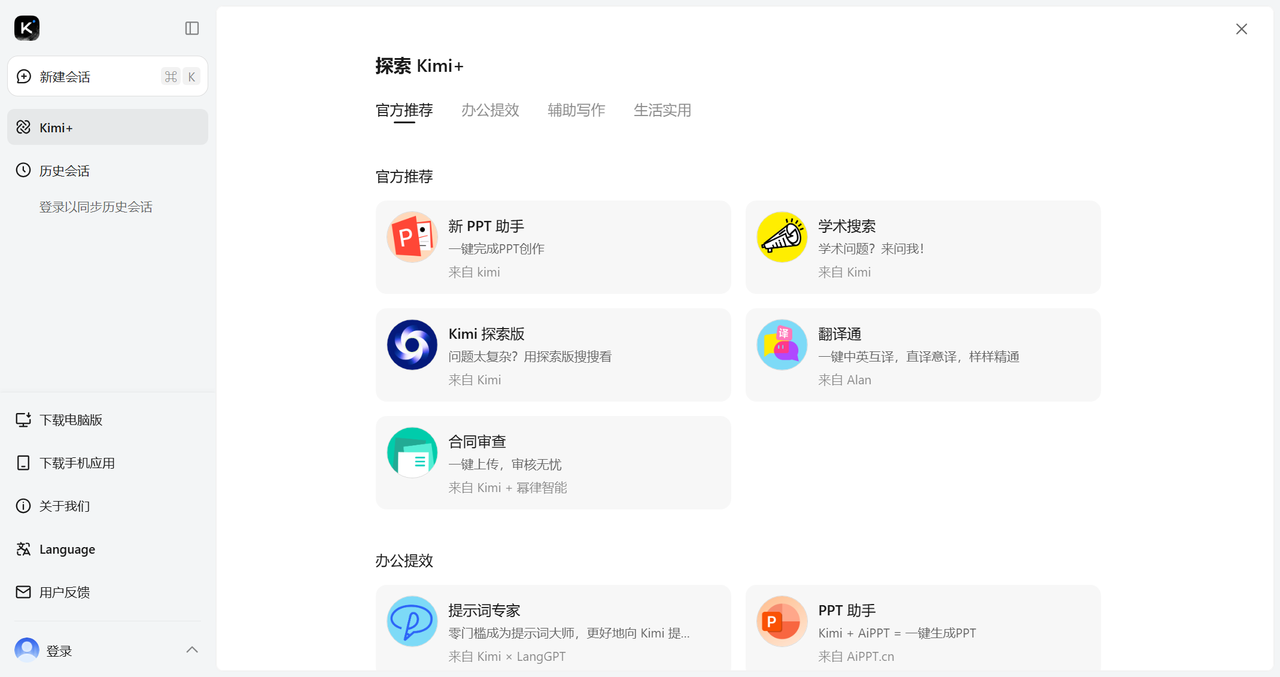Click the phone icon for 下载手机应用

[x=24, y=463]
